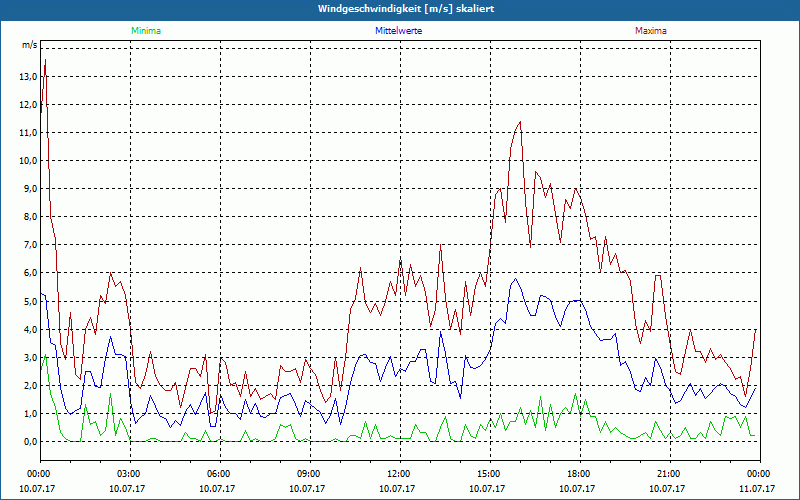Click the '10.07.17' date under 06:00
800x500 pixels.
click(x=217, y=488)
